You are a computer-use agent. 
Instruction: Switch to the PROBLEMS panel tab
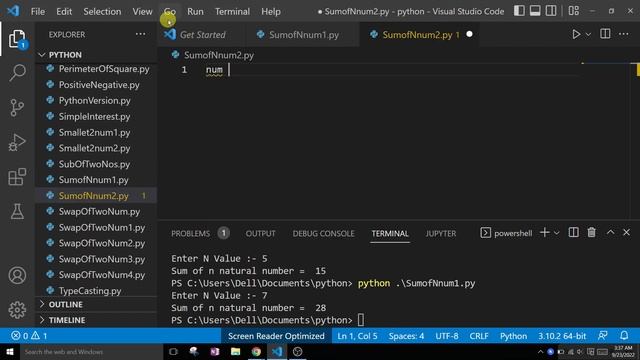point(190,233)
